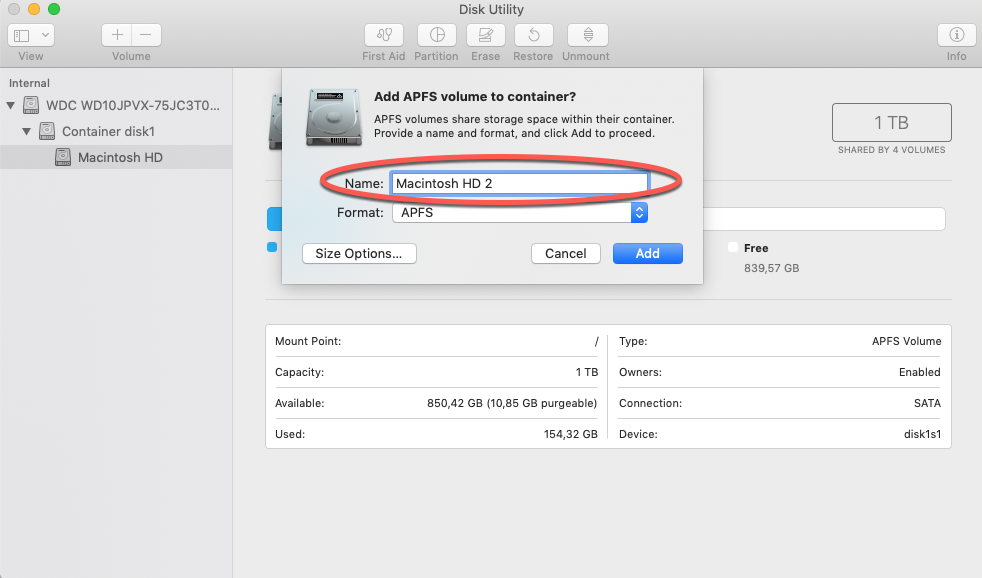982x578 pixels.
Task: Click the hard drive icon in dialog
Action: tap(332, 117)
